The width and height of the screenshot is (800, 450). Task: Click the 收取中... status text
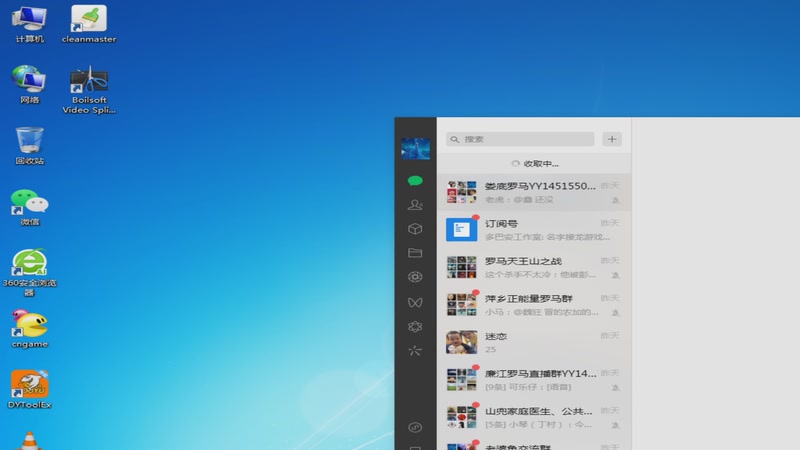coord(541,164)
